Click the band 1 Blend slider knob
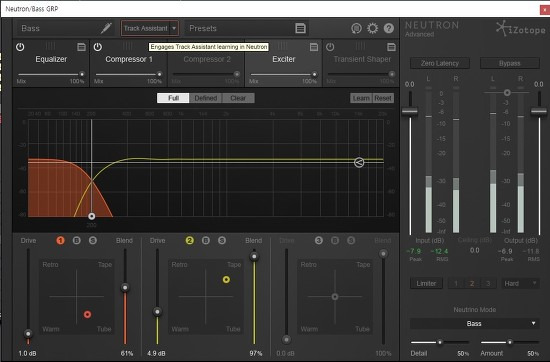The image size is (550, 362). 125,288
